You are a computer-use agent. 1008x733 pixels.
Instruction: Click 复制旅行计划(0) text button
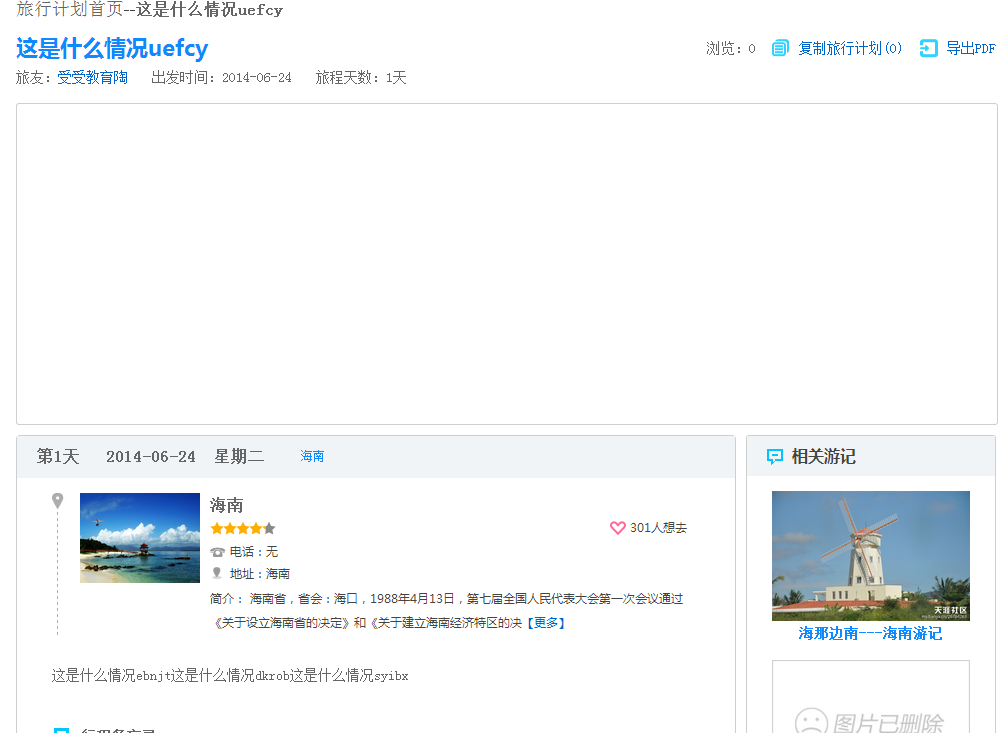(851, 47)
